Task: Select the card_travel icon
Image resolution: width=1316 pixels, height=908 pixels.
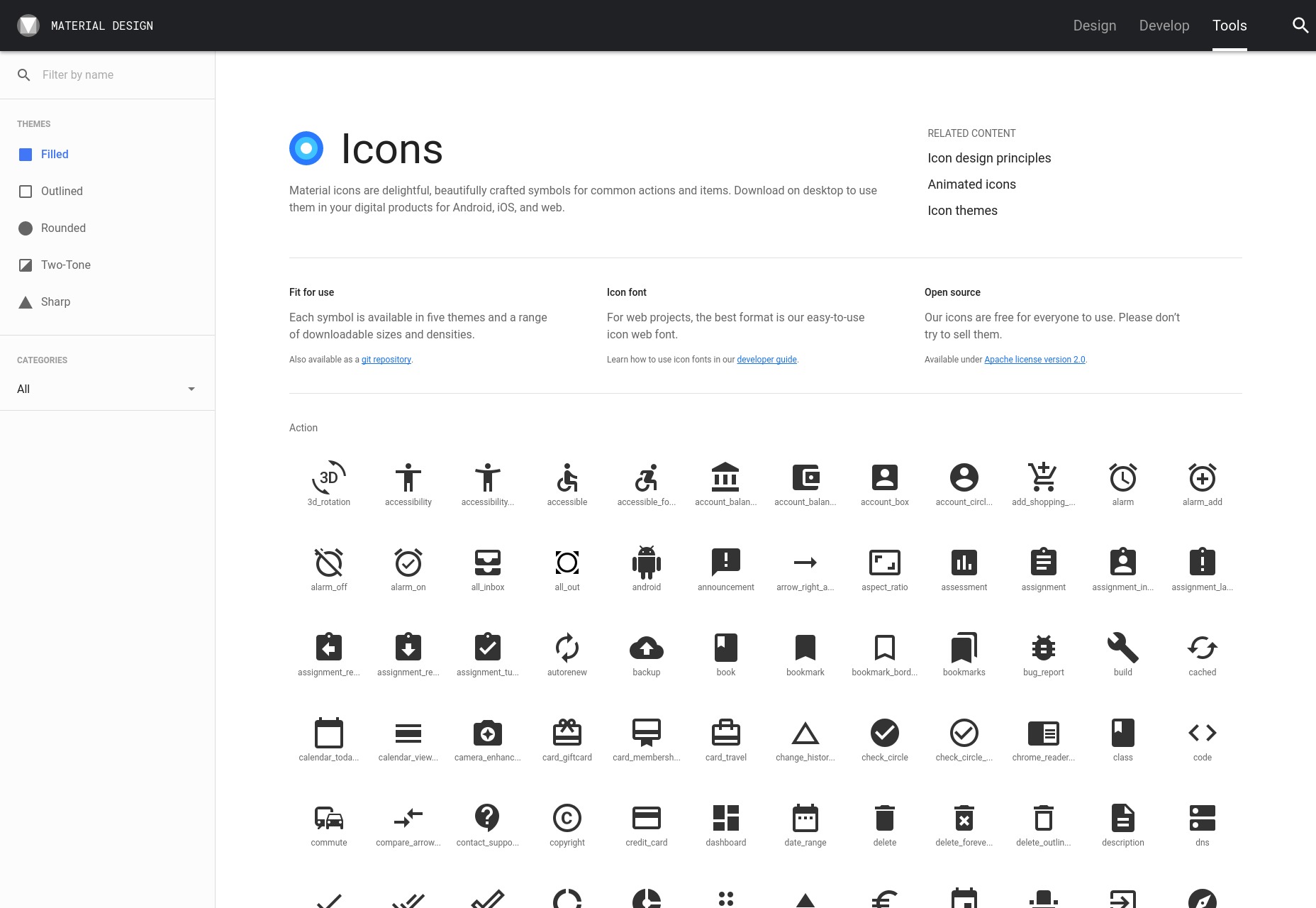Action: (726, 733)
